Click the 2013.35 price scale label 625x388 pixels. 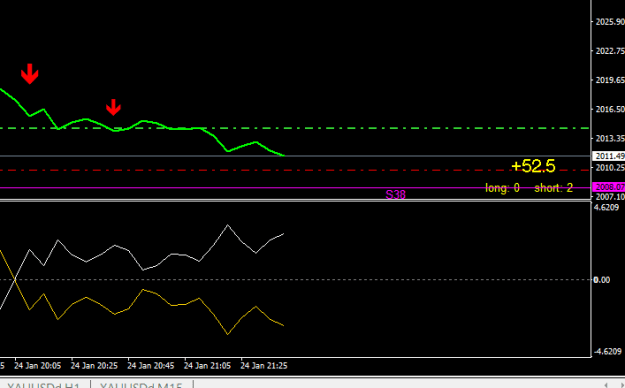tap(610, 138)
